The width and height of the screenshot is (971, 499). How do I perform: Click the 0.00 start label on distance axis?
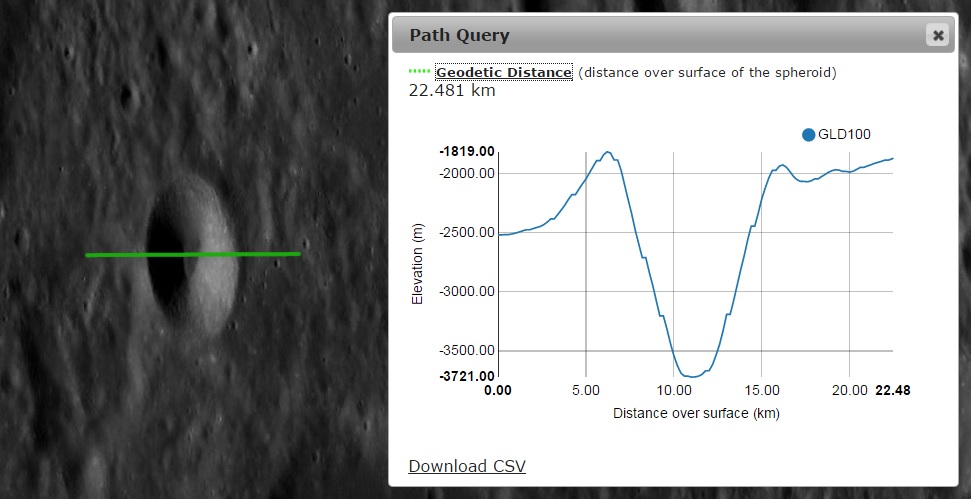tap(497, 390)
